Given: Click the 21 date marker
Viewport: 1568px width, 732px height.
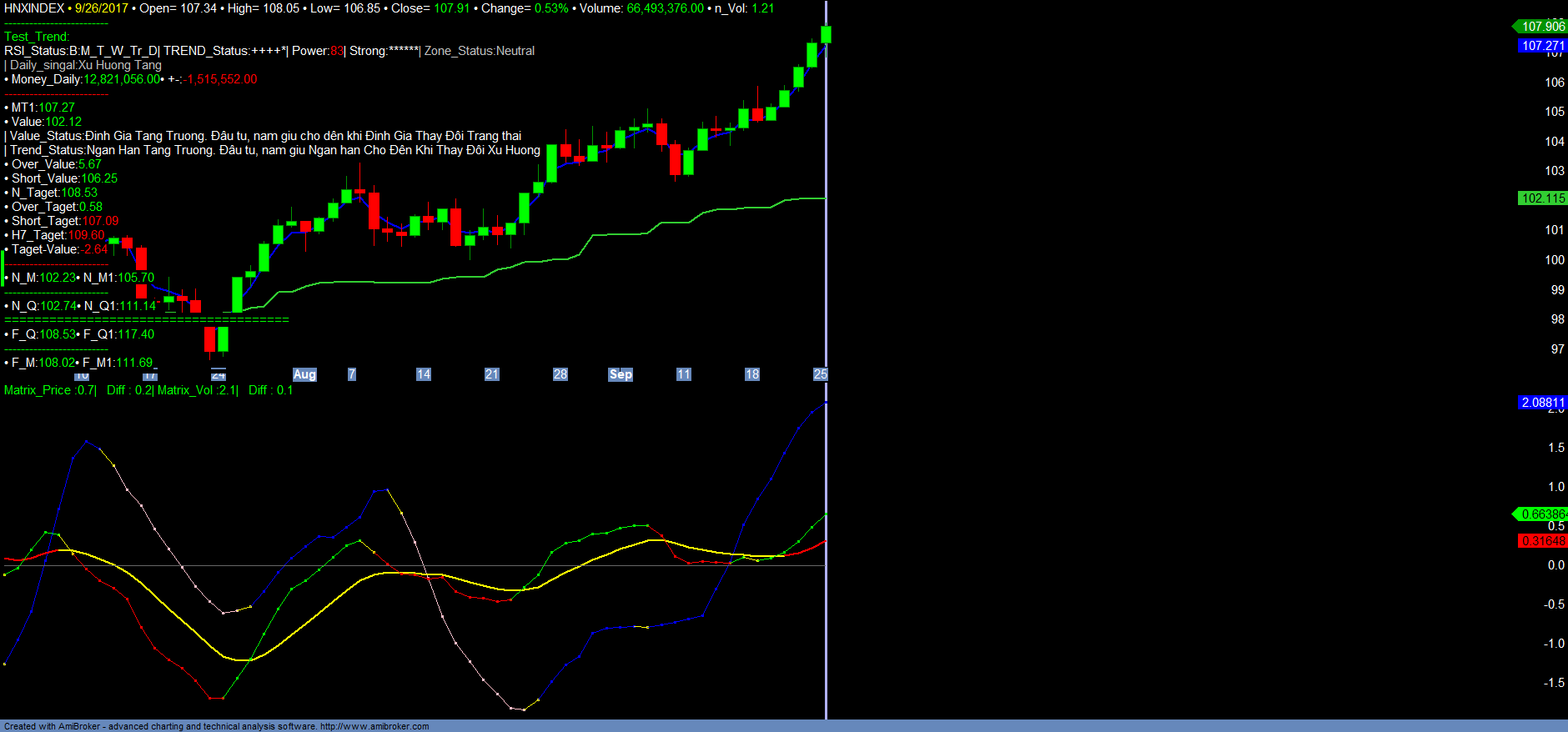Looking at the screenshot, I should (492, 374).
